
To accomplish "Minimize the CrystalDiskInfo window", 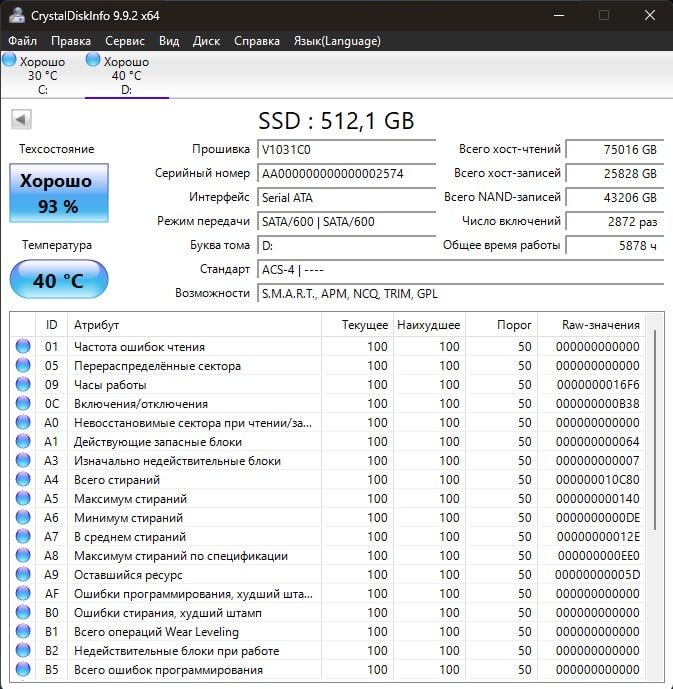I will coord(559,15).
